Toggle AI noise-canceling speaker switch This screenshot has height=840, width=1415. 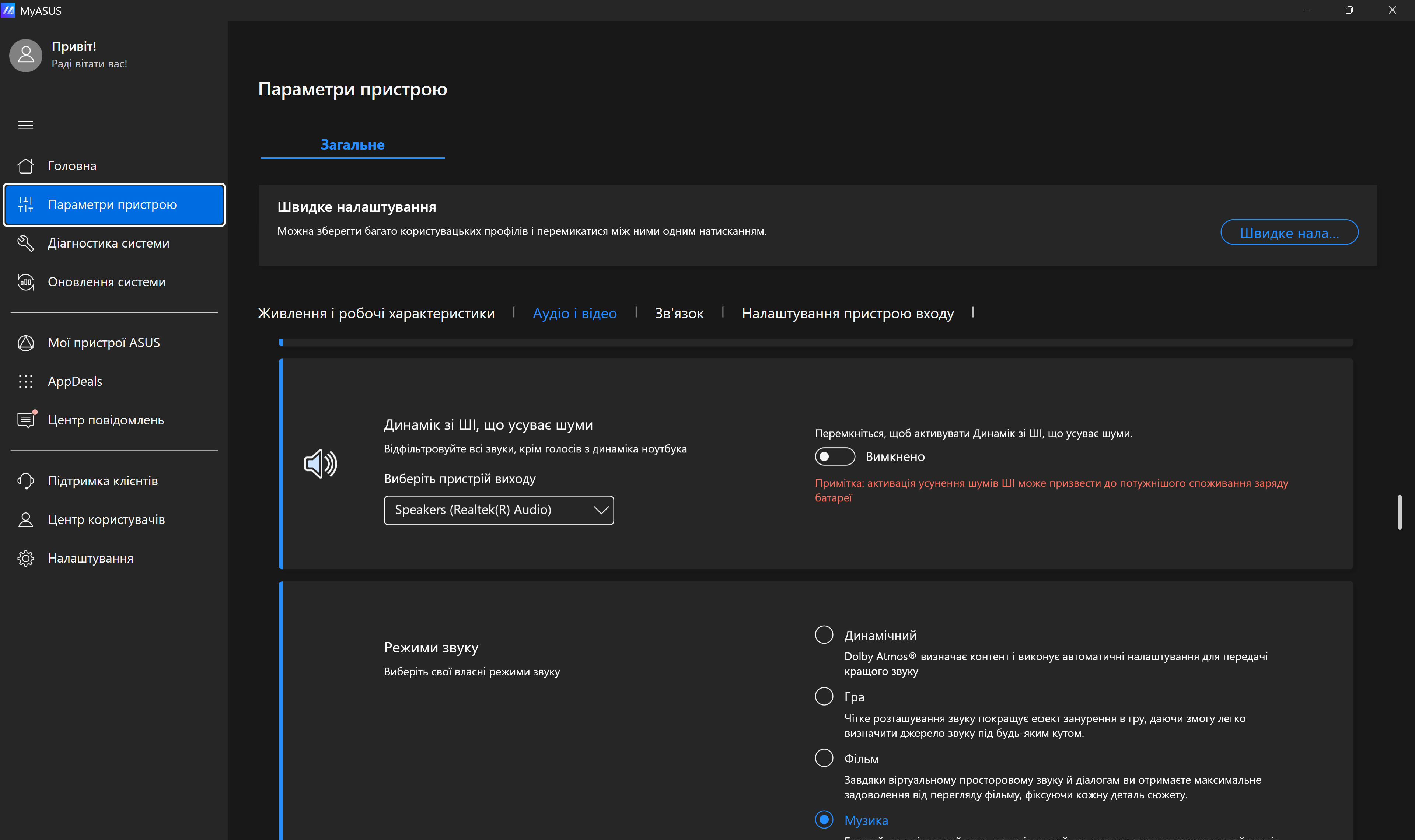tap(834, 456)
